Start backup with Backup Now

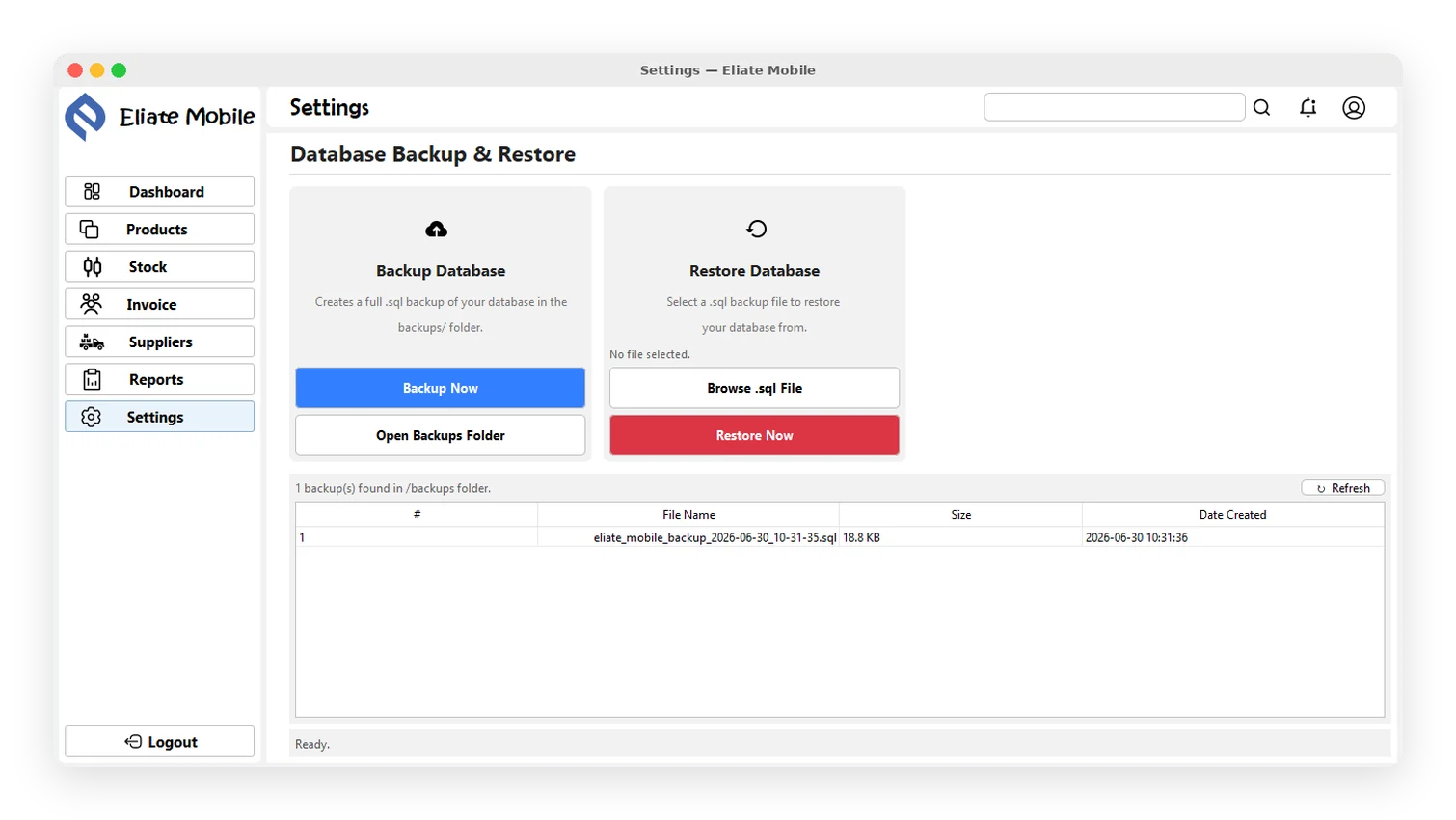pos(441,388)
